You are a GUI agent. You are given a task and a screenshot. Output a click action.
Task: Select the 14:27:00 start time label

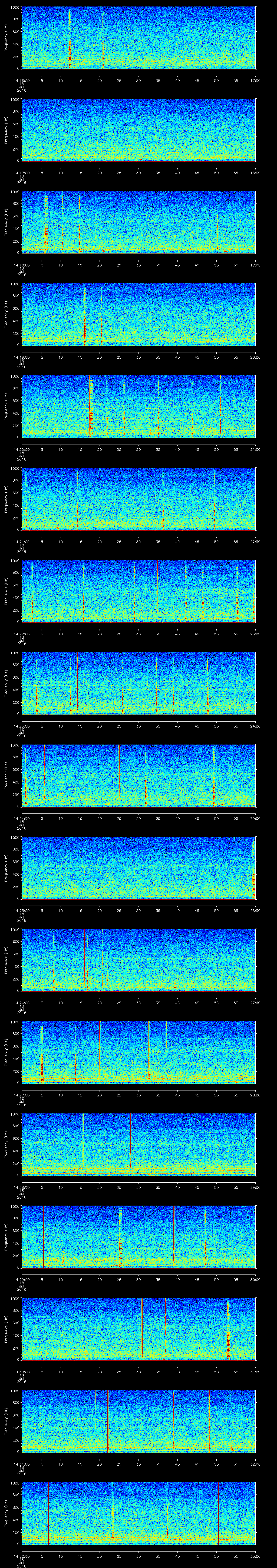click(21, 1095)
